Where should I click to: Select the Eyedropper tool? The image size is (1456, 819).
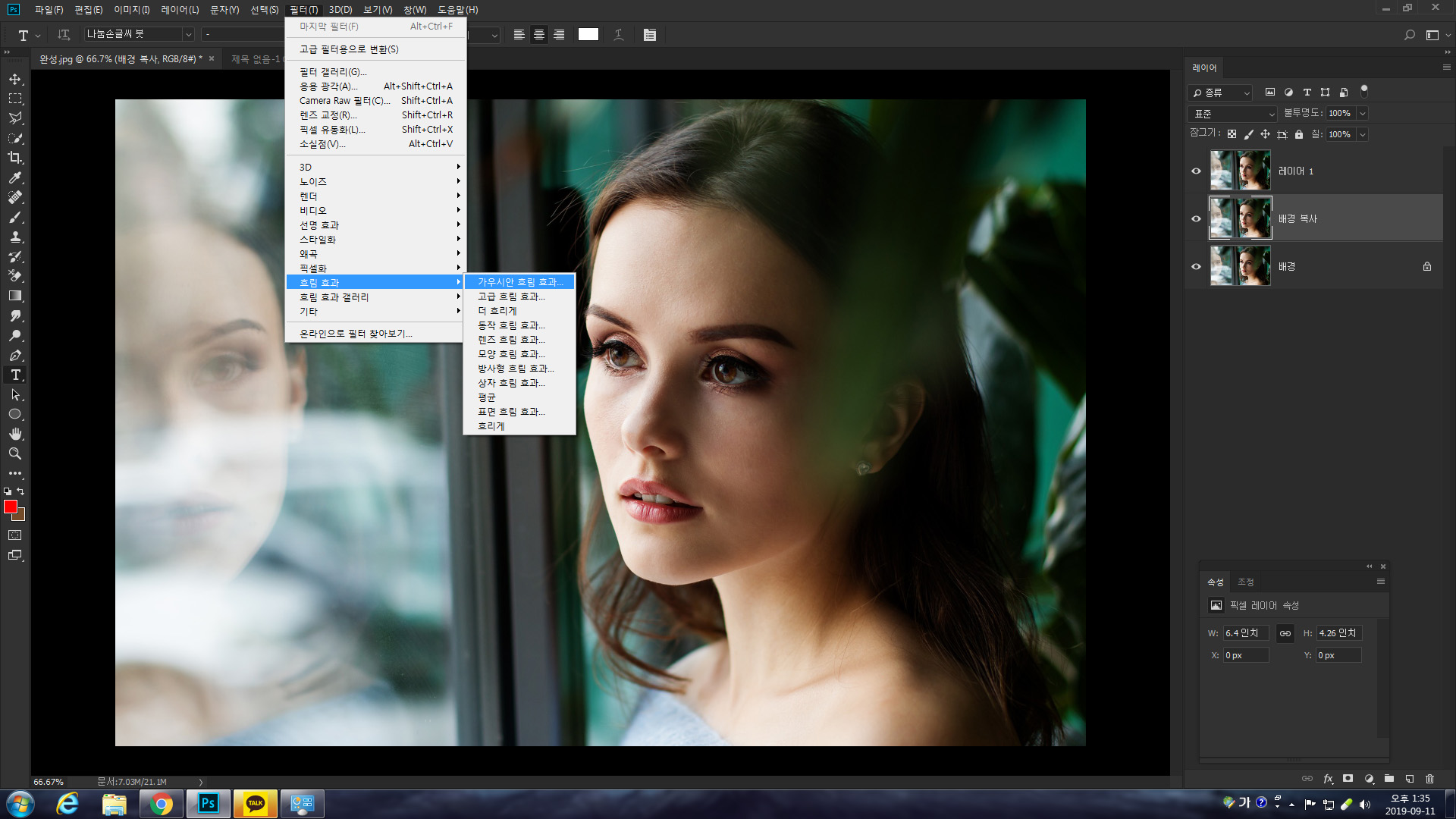click(15, 177)
